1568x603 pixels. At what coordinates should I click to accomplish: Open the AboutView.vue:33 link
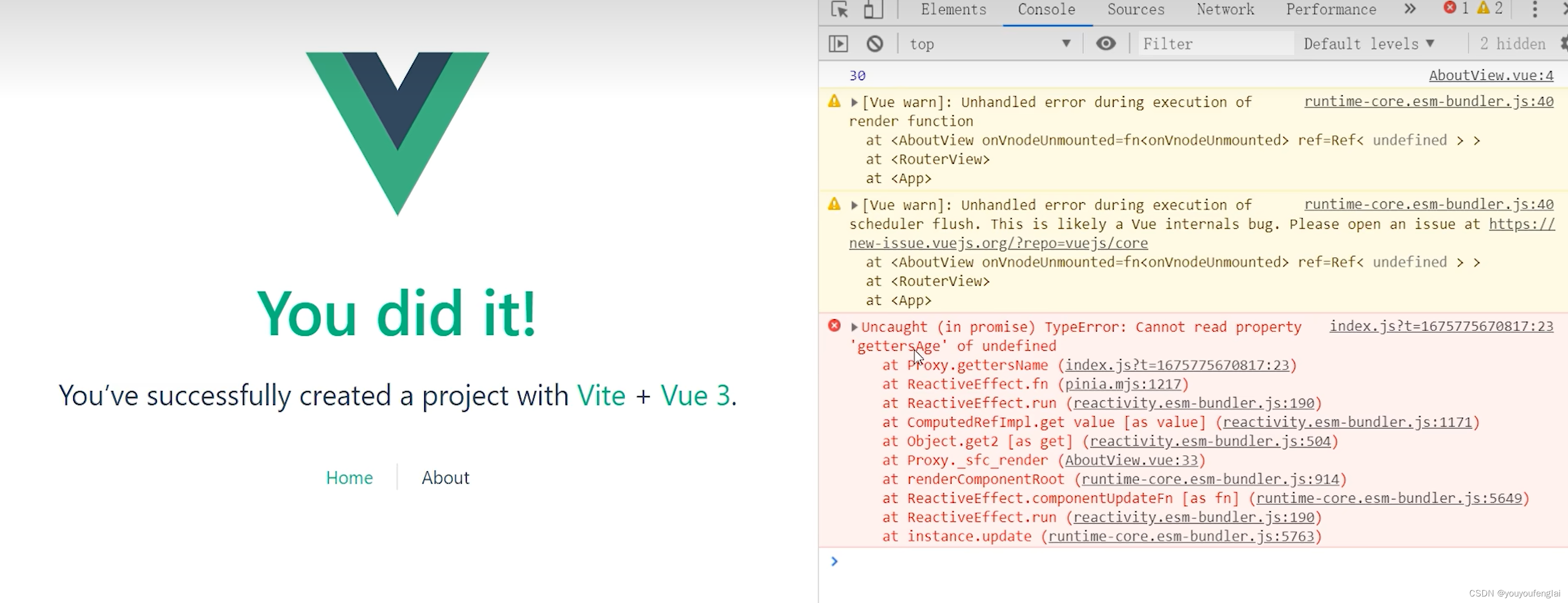(x=1131, y=460)
